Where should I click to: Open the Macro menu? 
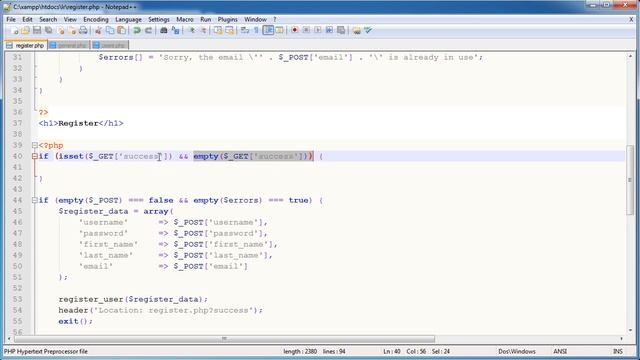click(x=184, y=19)
